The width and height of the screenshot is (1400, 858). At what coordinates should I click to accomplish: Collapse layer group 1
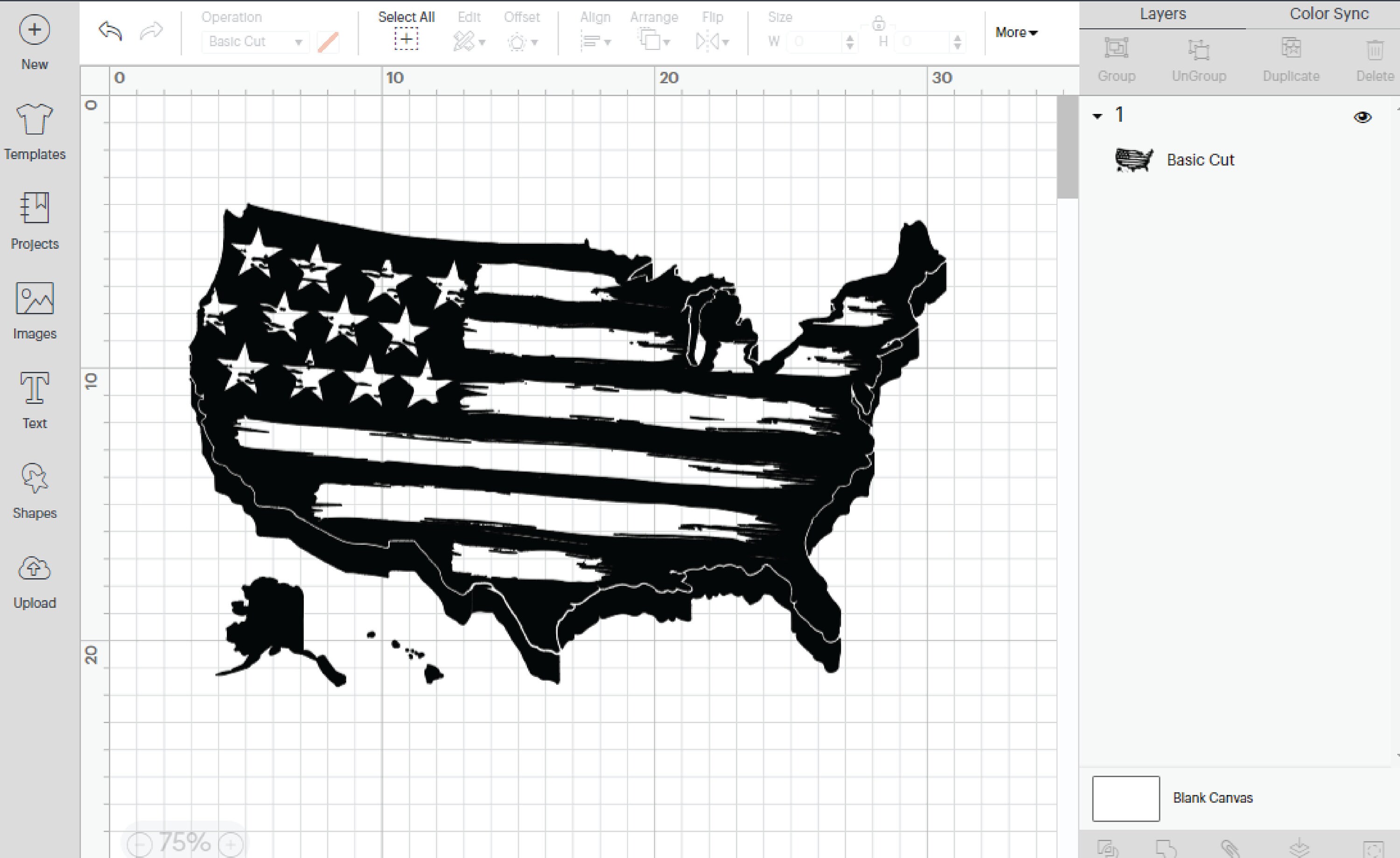click(1097, 115)
